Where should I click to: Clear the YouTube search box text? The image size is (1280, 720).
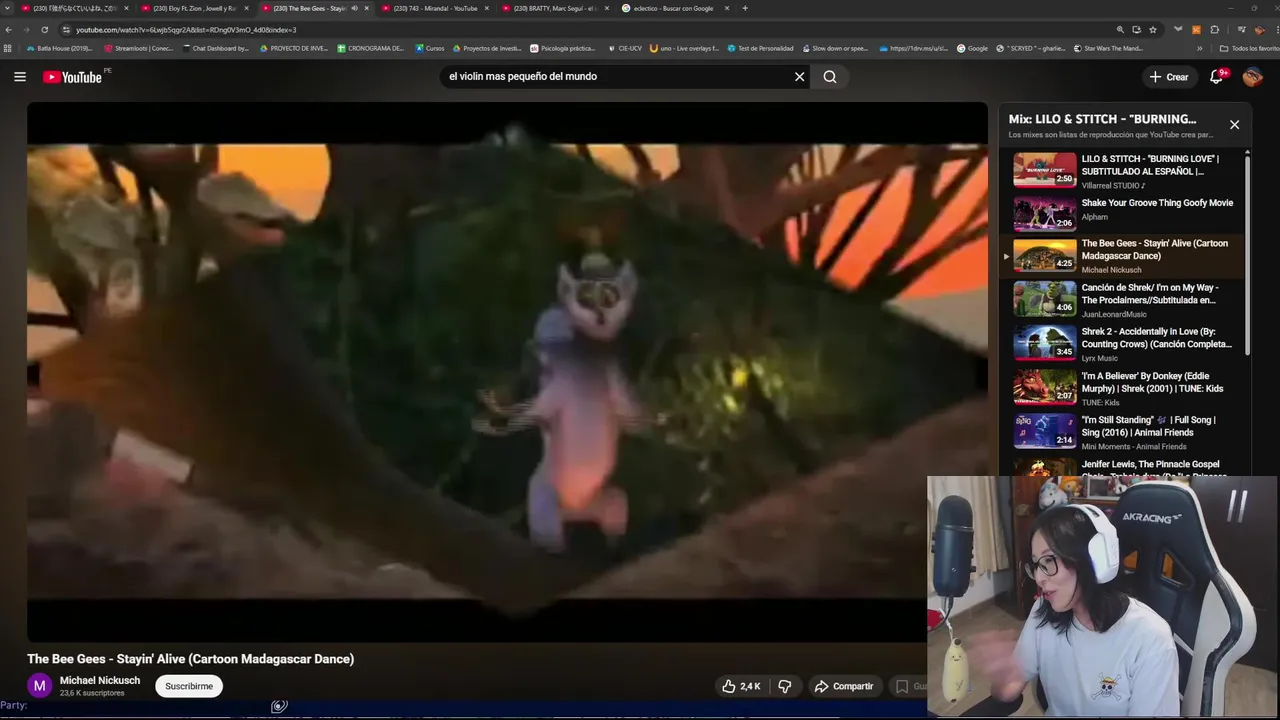pyautogui.click(x=799, y=77)
